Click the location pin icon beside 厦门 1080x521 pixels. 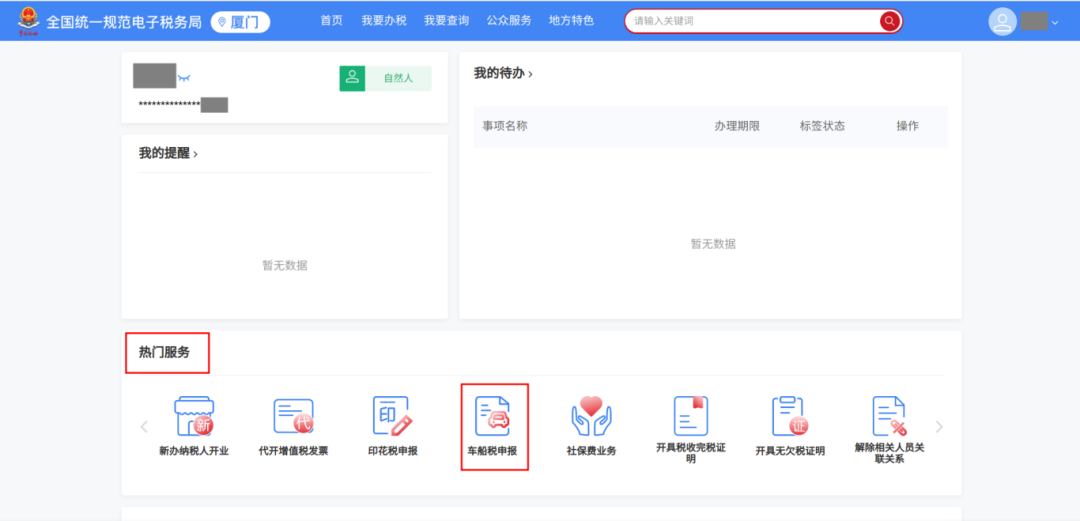point(222,22)
